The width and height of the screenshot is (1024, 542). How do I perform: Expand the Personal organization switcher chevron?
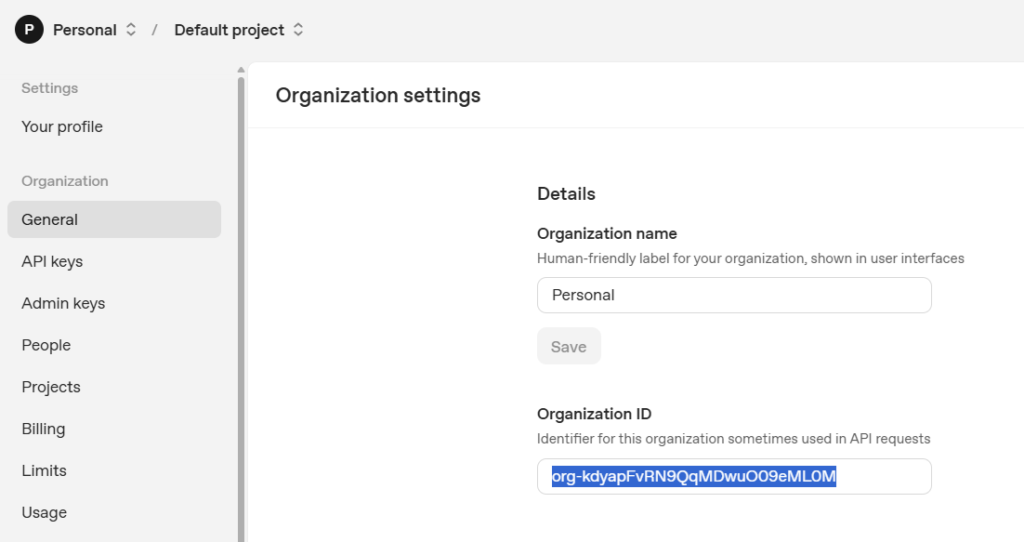pos(131,30)
